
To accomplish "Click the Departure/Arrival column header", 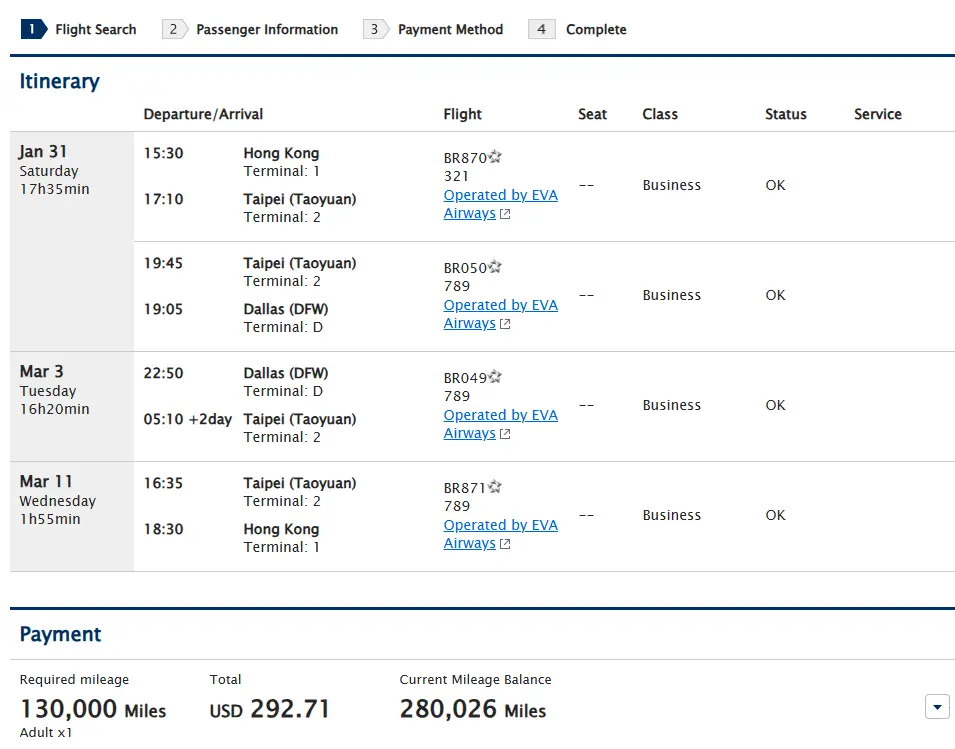I will (203, 114).
